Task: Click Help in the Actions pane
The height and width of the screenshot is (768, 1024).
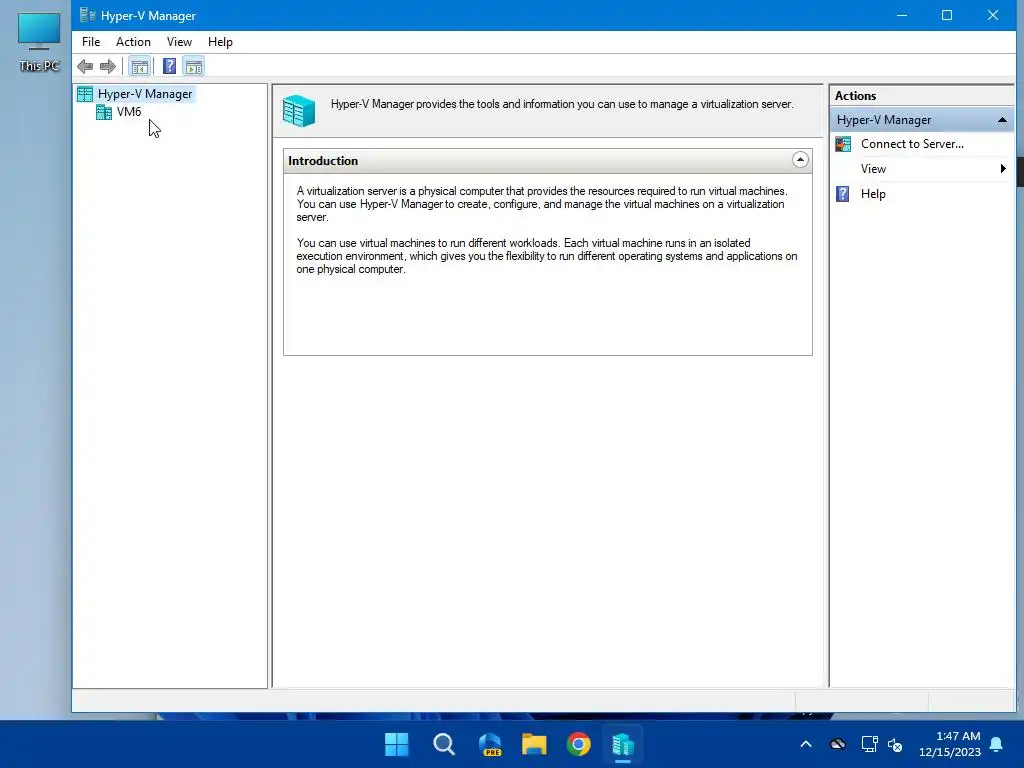Action: (873, 194)
